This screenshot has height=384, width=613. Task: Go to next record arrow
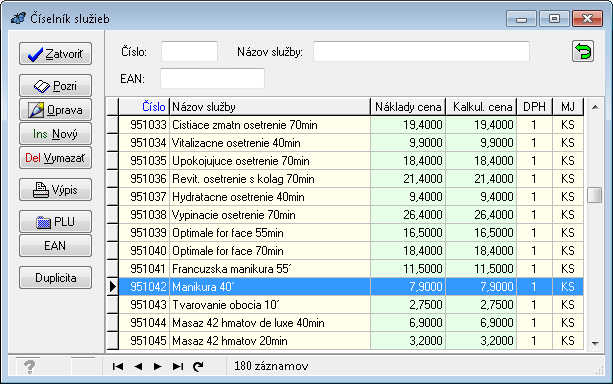click(158, 366)
